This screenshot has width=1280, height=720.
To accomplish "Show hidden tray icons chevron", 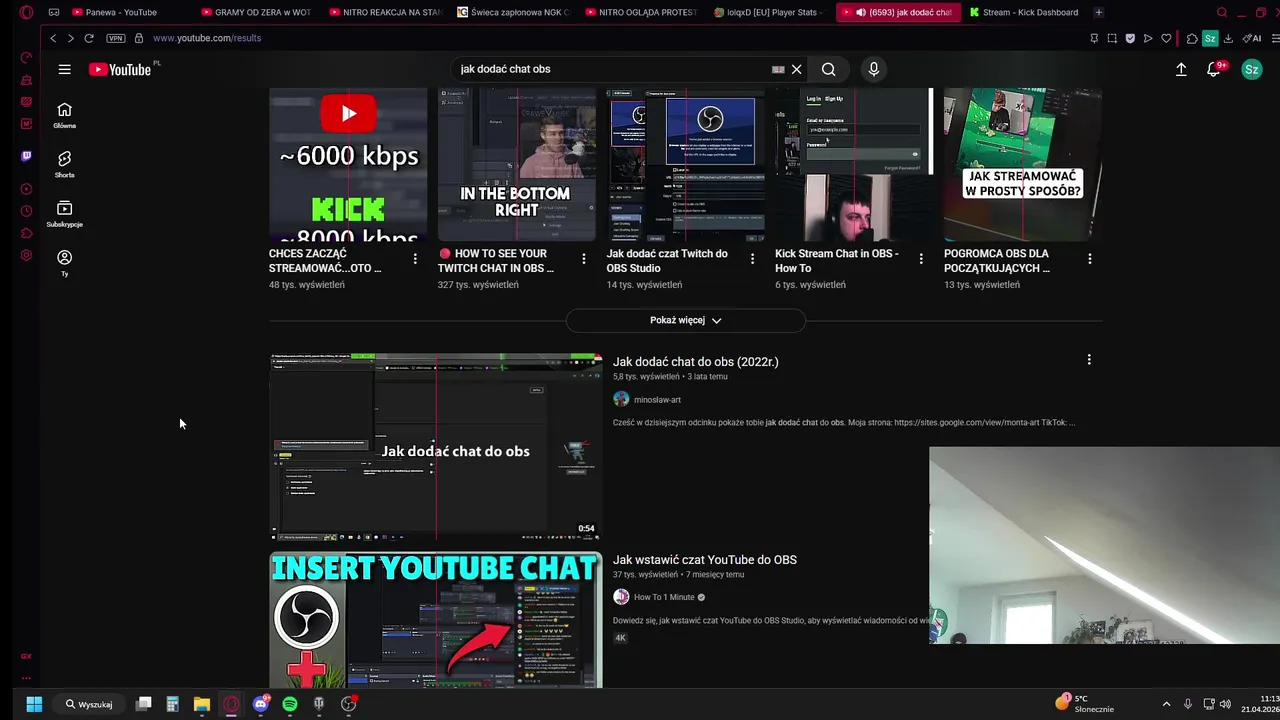I will [x=1166, y=704].
